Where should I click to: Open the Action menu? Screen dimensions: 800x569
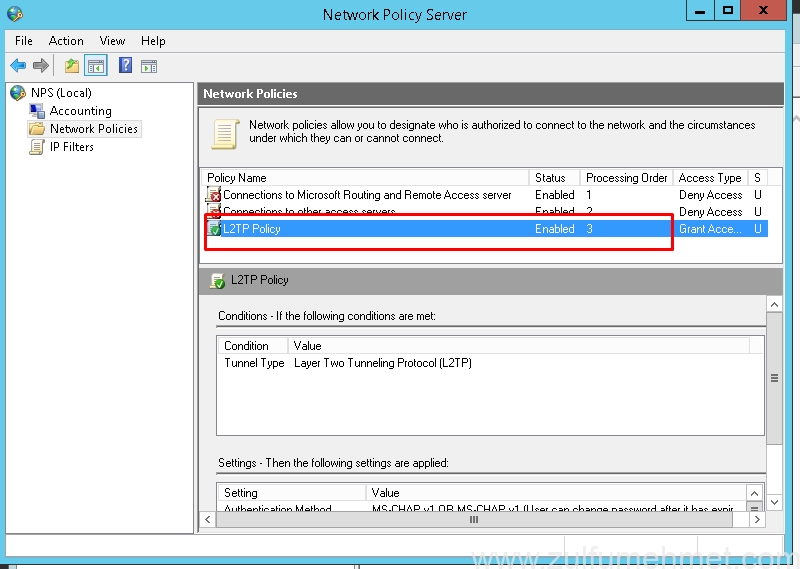click(66, 41)
